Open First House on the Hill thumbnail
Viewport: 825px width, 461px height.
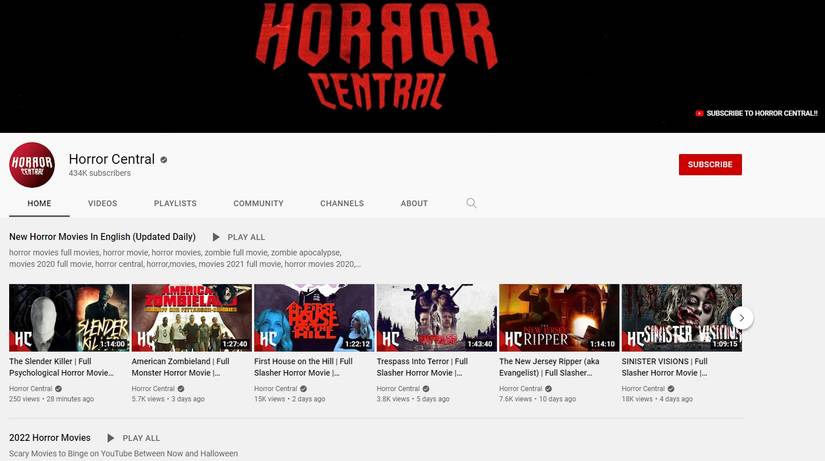[x=314, y=318]
